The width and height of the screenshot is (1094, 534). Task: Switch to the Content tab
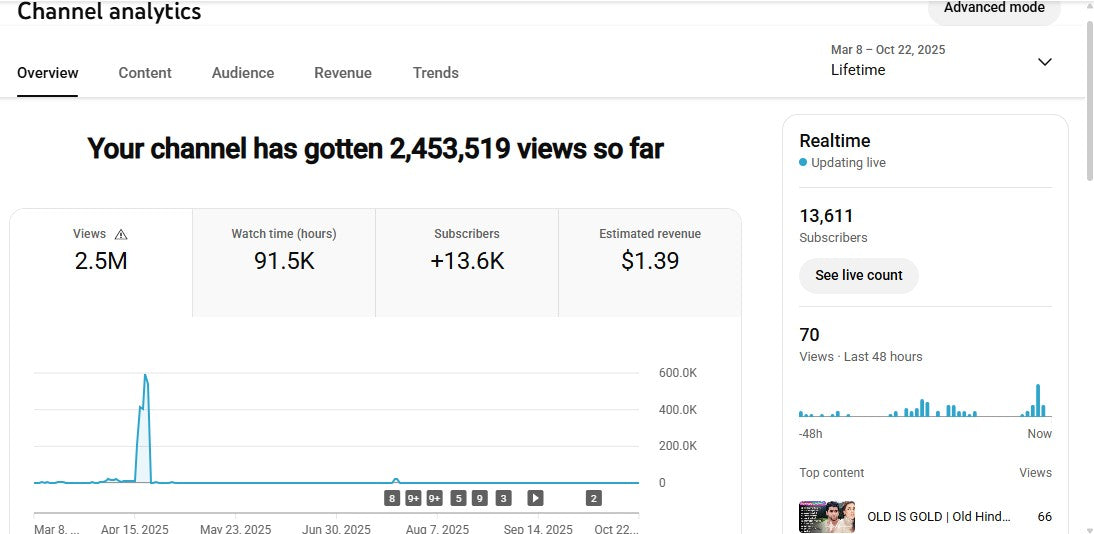(x=145, y=73)
